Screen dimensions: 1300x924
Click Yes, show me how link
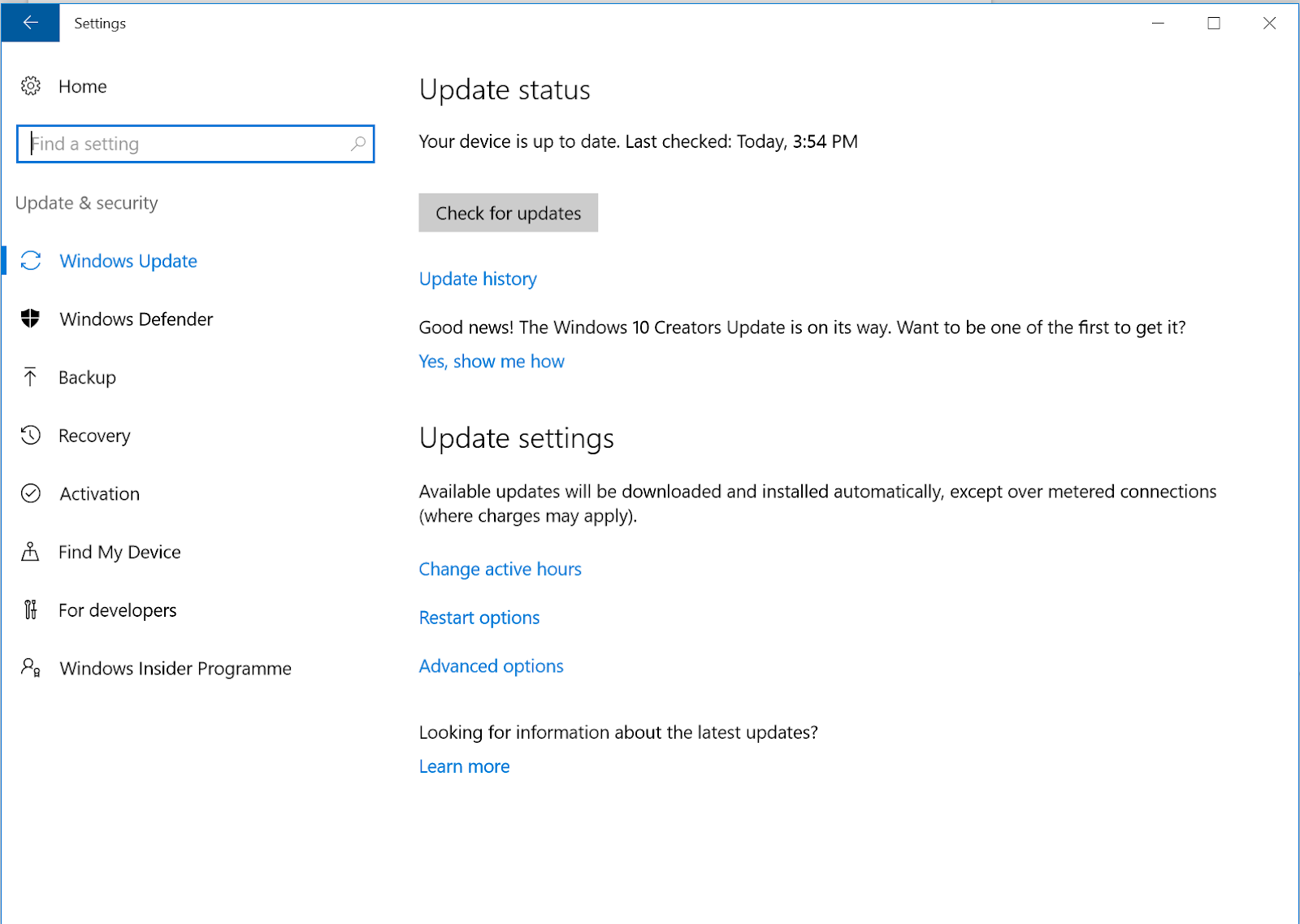coord(492,362)
